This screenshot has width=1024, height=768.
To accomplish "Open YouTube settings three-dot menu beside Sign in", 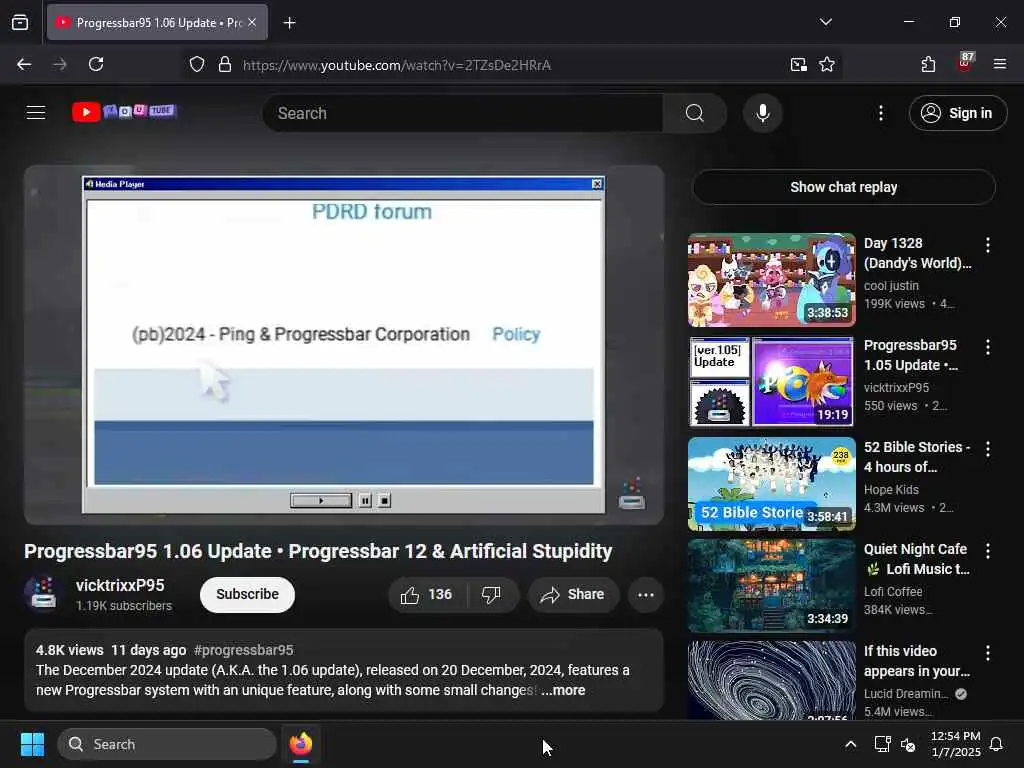I will 880,113.
